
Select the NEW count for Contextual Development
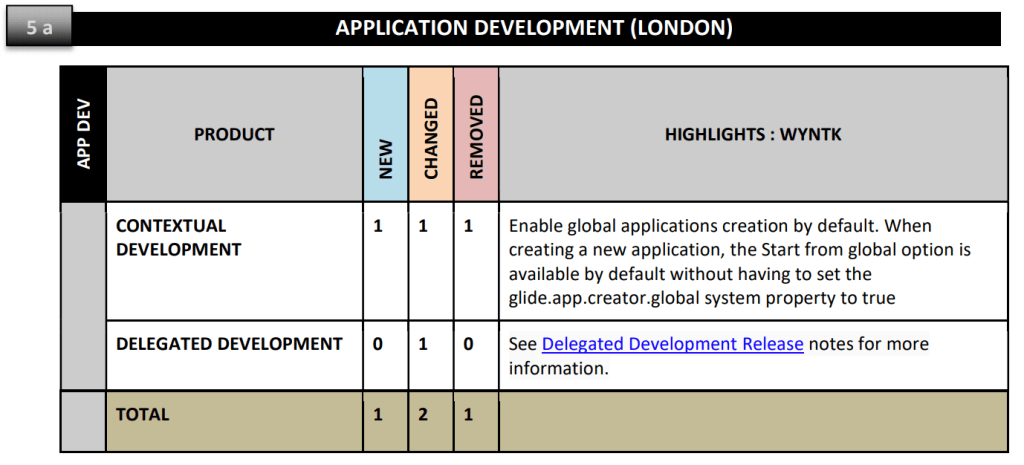[x=379, y=227]
